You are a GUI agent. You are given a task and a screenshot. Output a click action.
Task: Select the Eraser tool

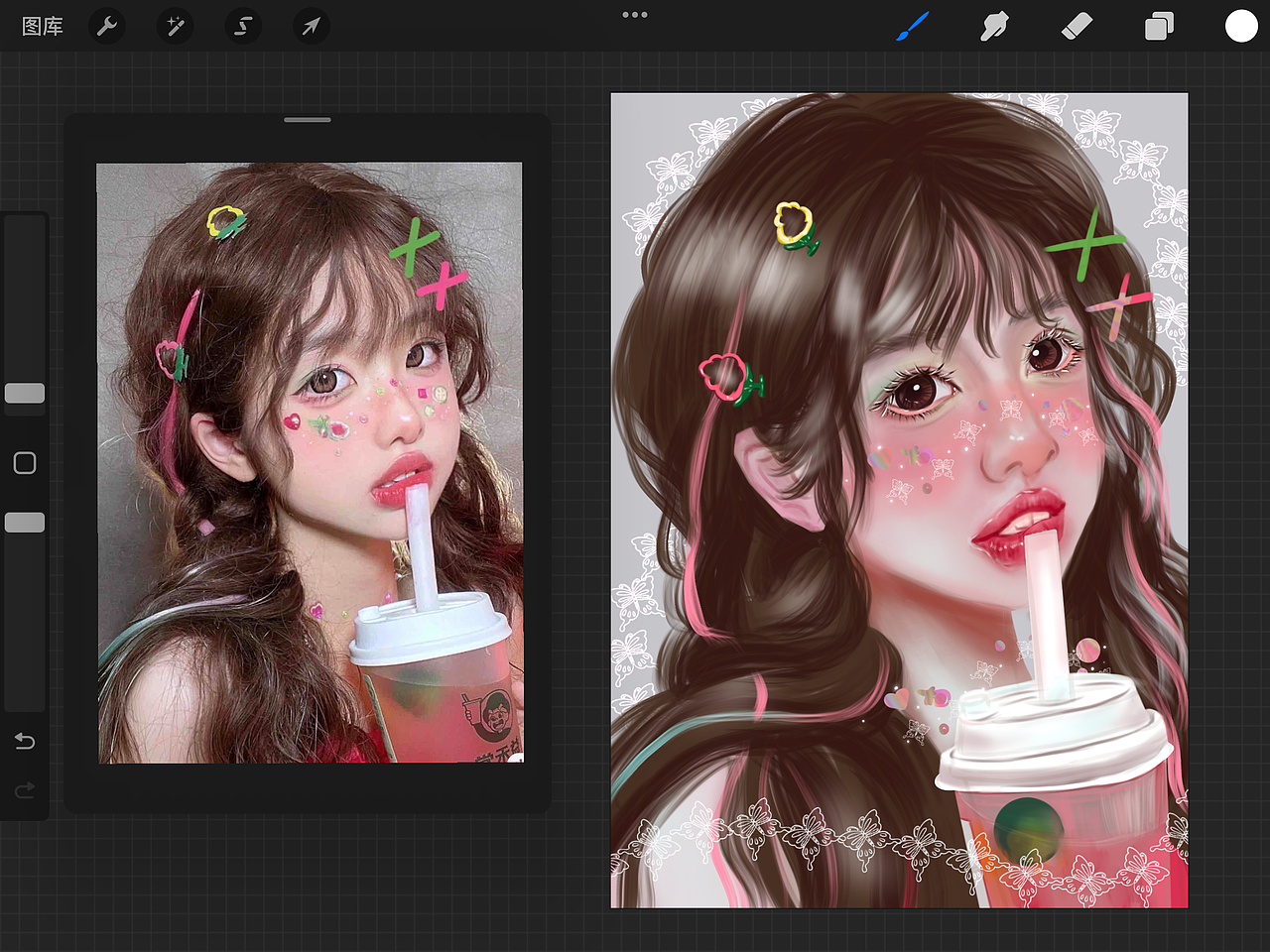point(1077,26)
